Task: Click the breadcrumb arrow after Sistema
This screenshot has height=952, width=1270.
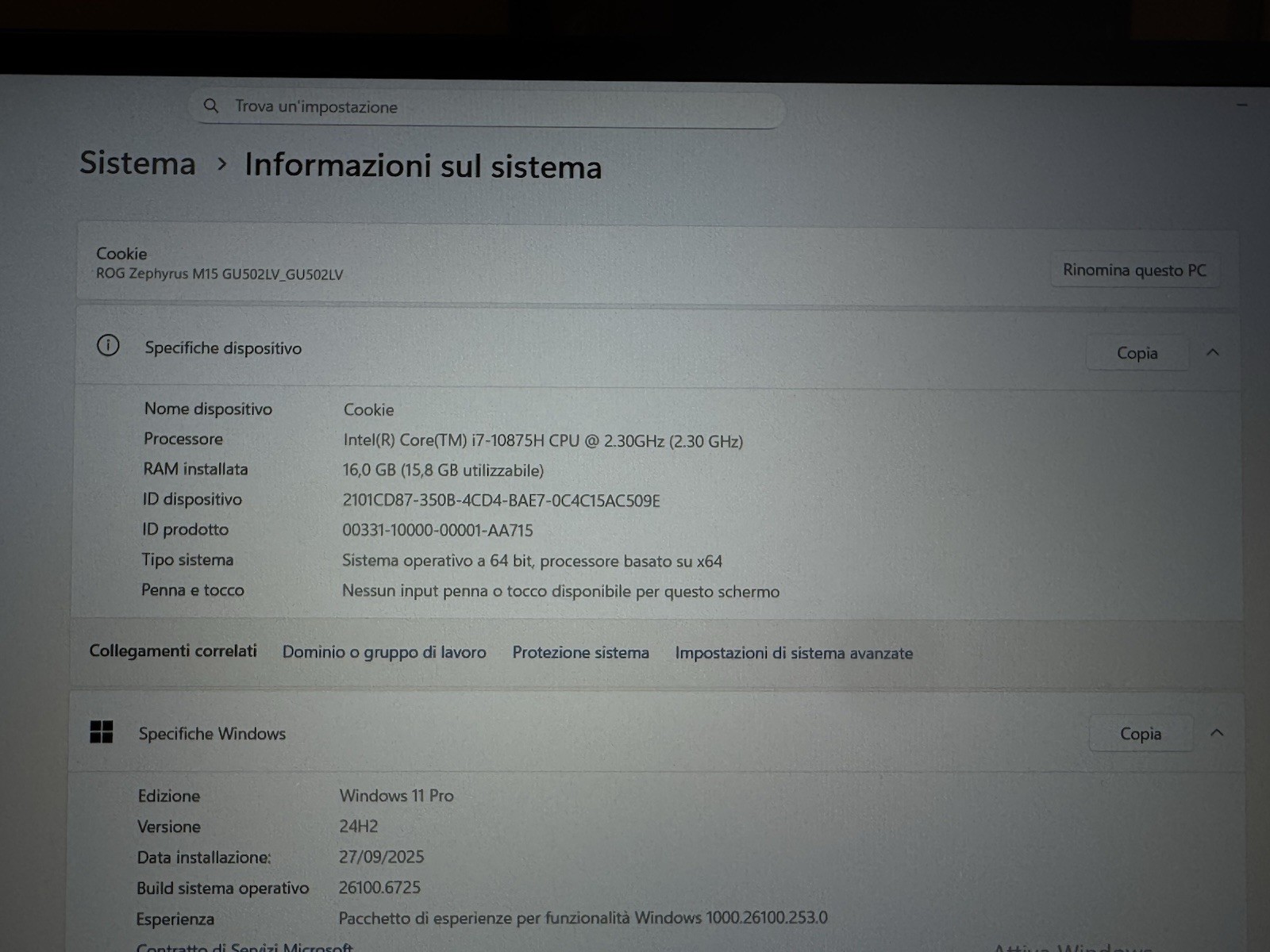Action: tap(222, 164)
